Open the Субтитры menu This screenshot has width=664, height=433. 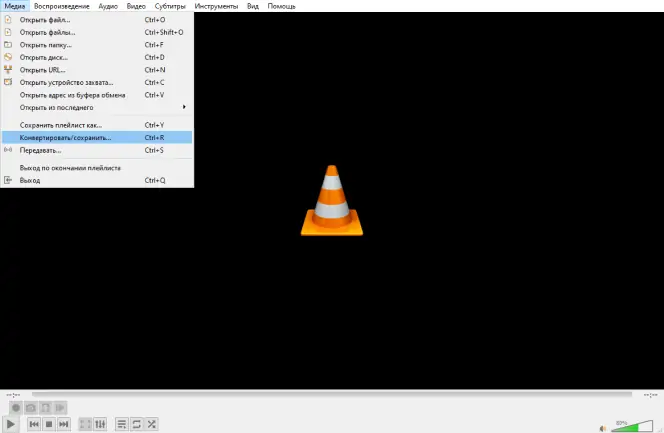coord(170,6)
